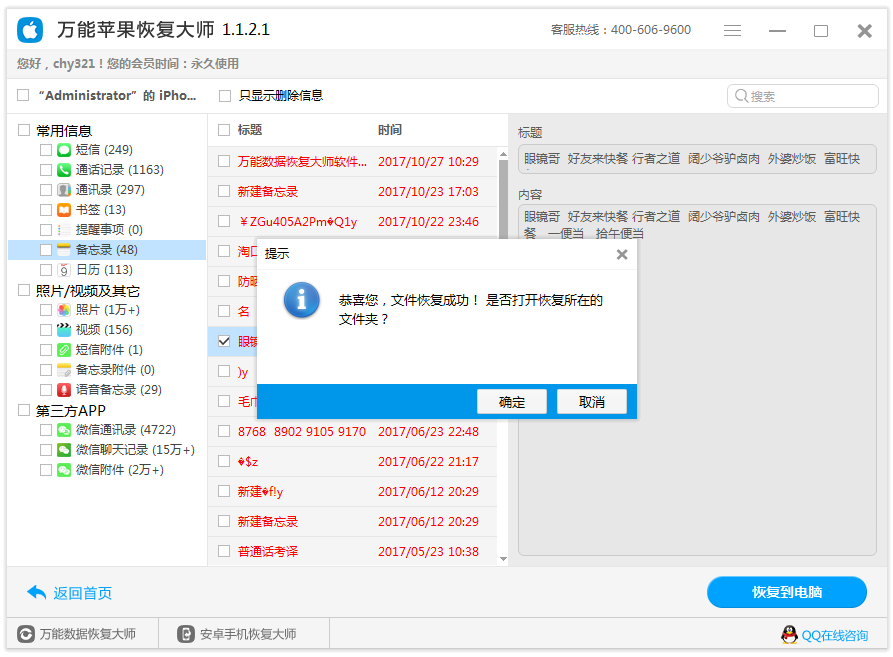Screen dimensions: 893x657
Task: Click the red voice memos icon
Action: point(64,389)
